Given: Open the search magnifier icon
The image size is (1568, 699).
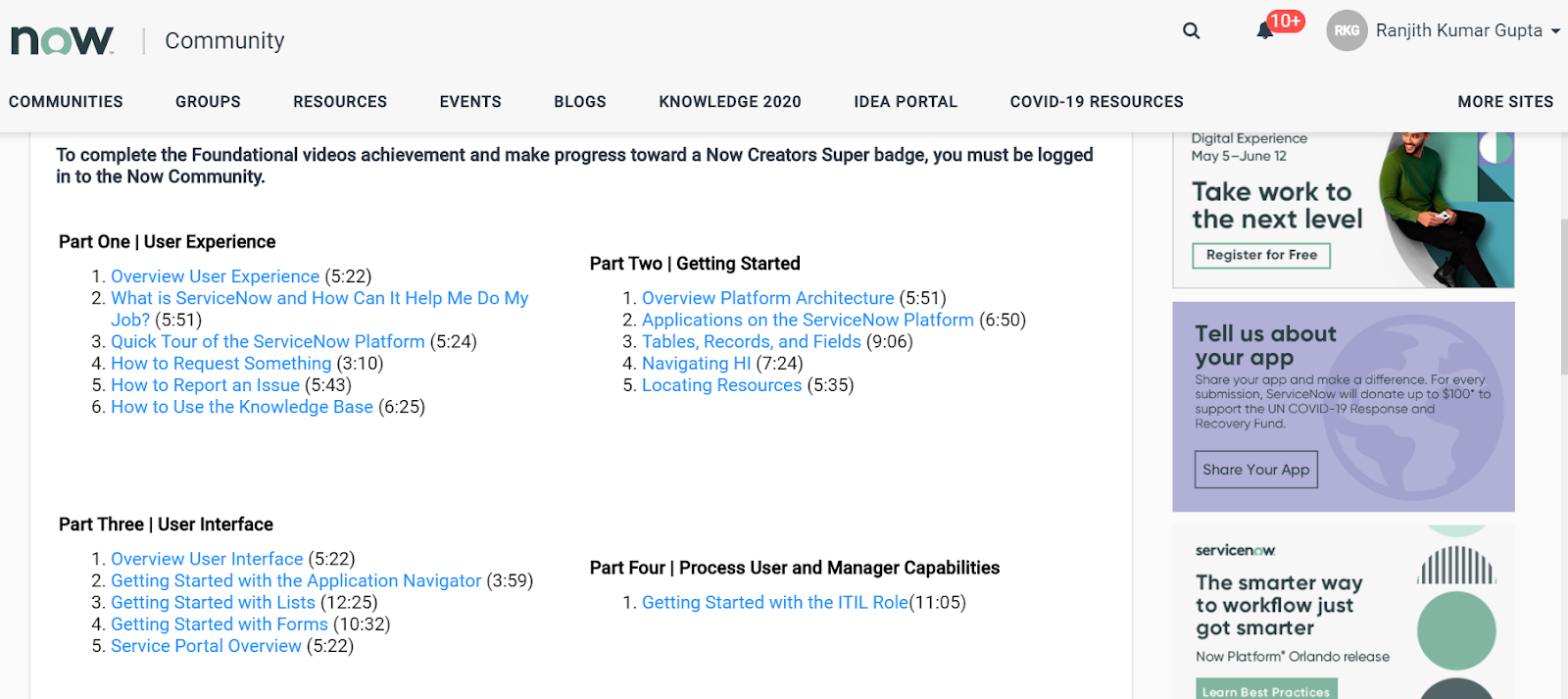Looking at the screenshot, I should click(1191, 30).
